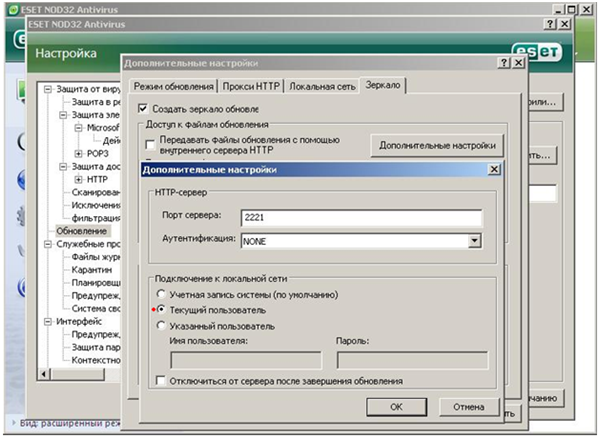Maximize the ESET NOD32 Antivirus main window

571,10
